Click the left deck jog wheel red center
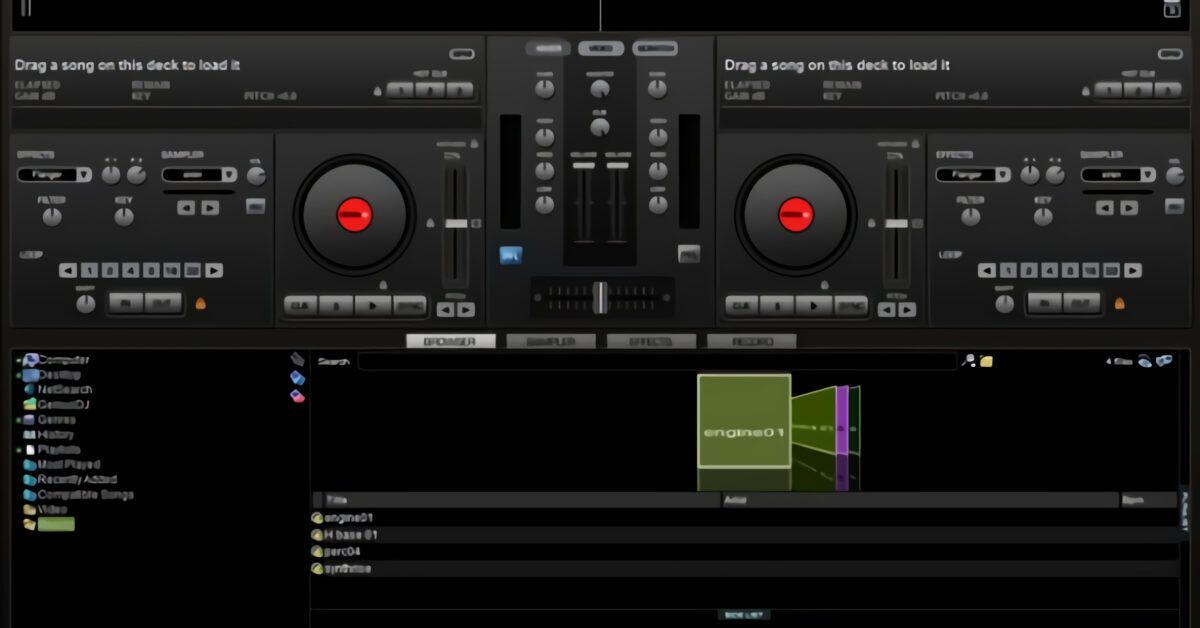This screenshot has width=1200, height=628. pos(354,214)
